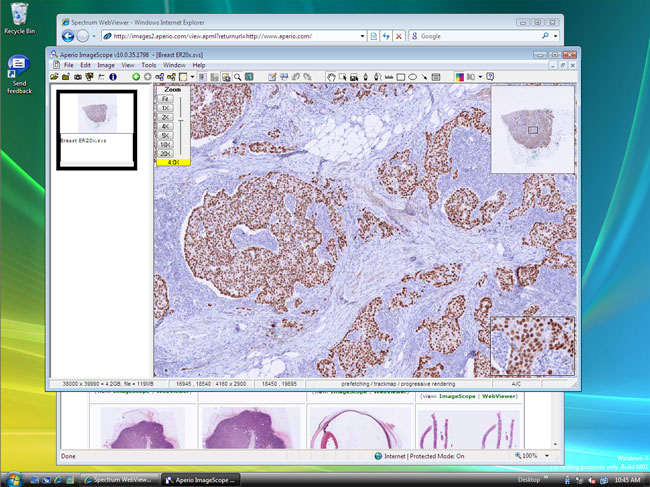The height and width of the screenshot is (487, 650).
Task: Set zoom to 2X
Action: coord(165,117)
